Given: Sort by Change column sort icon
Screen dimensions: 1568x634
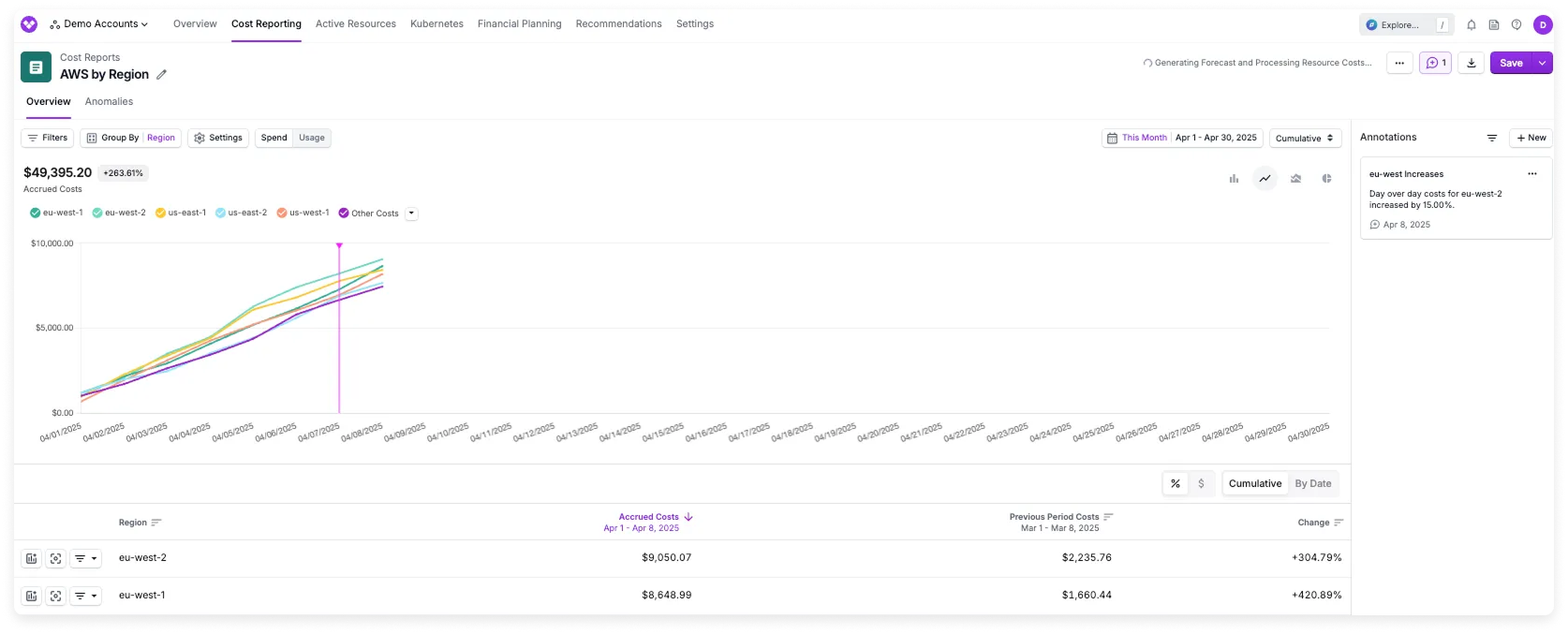Looking at the screenshot, I should point(1339,523).
